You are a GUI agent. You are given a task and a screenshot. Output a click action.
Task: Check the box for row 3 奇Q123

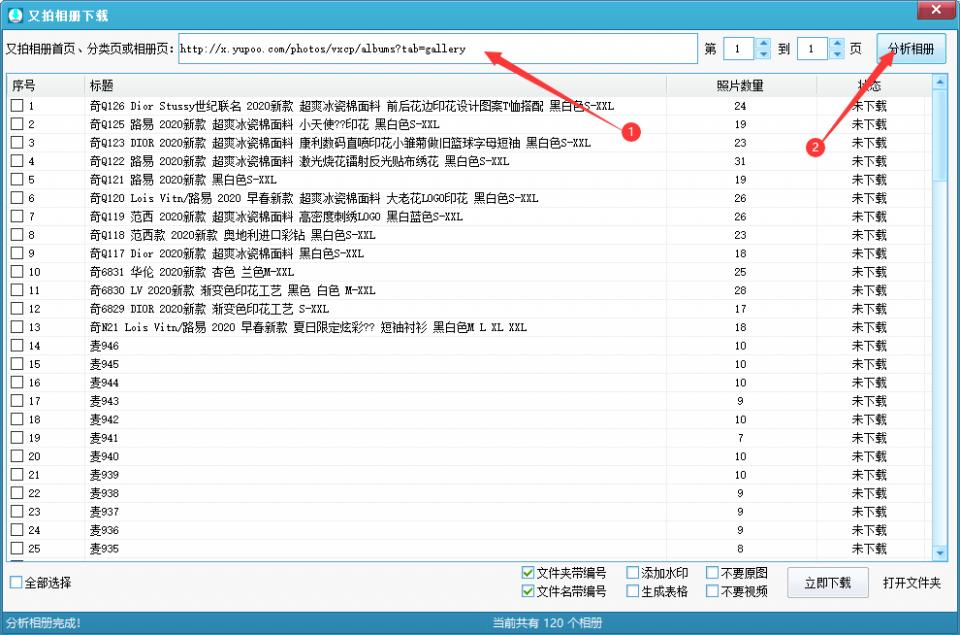pyautogui.click(x=17, y=142)
